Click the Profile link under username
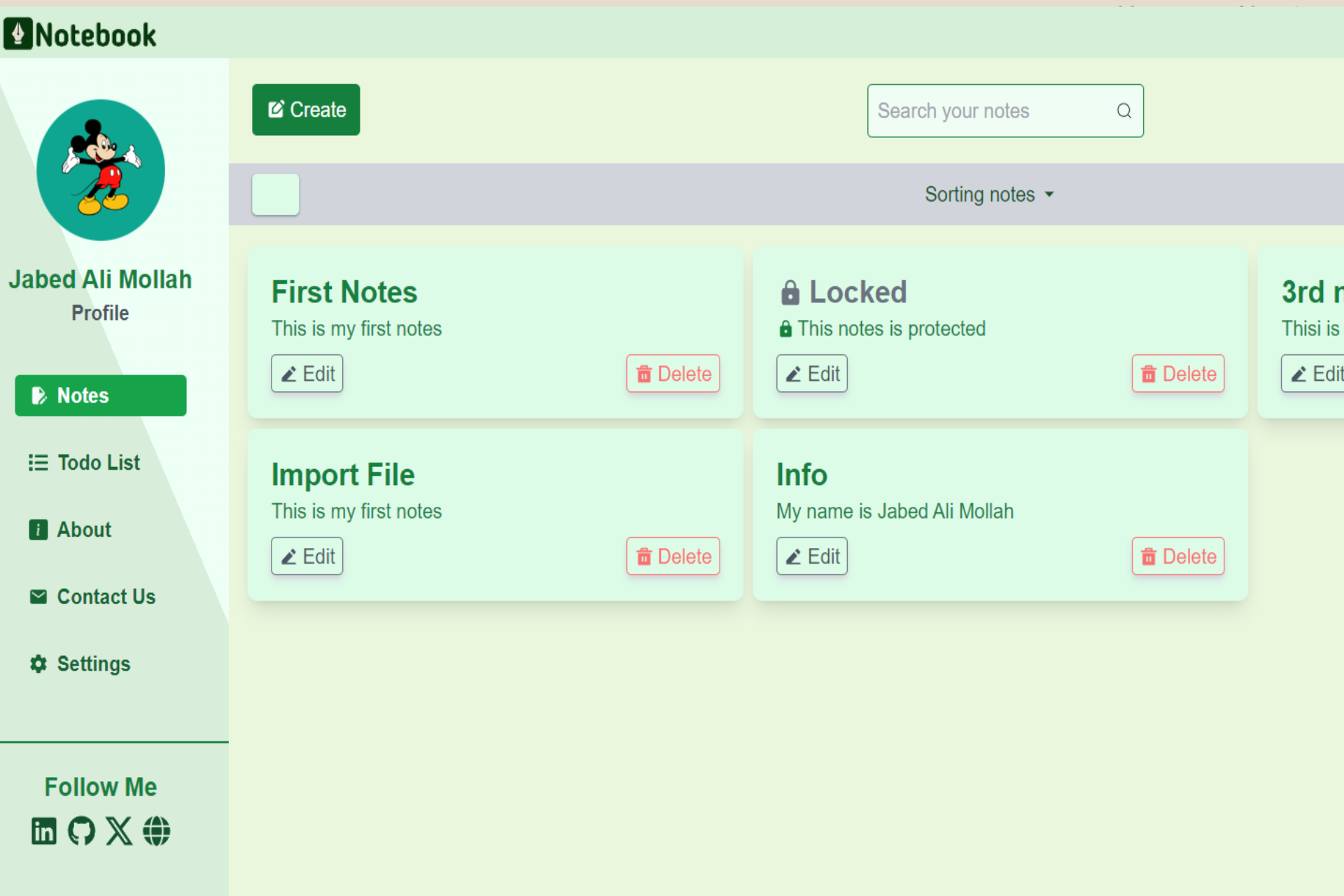The image size is (1344, 896). pyautogui.click(x=100, y=313)
